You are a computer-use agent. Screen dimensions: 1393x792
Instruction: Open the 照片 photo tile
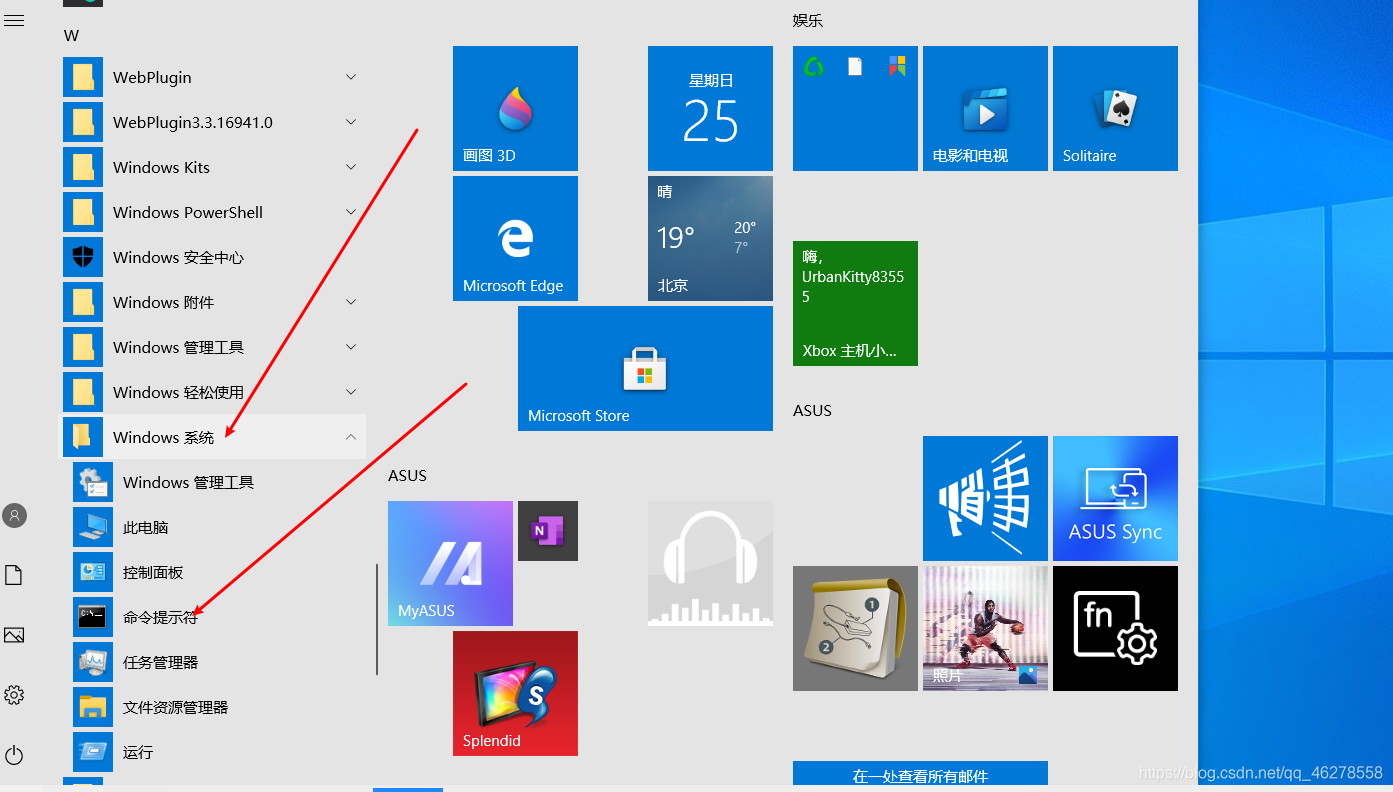point(985,628)
